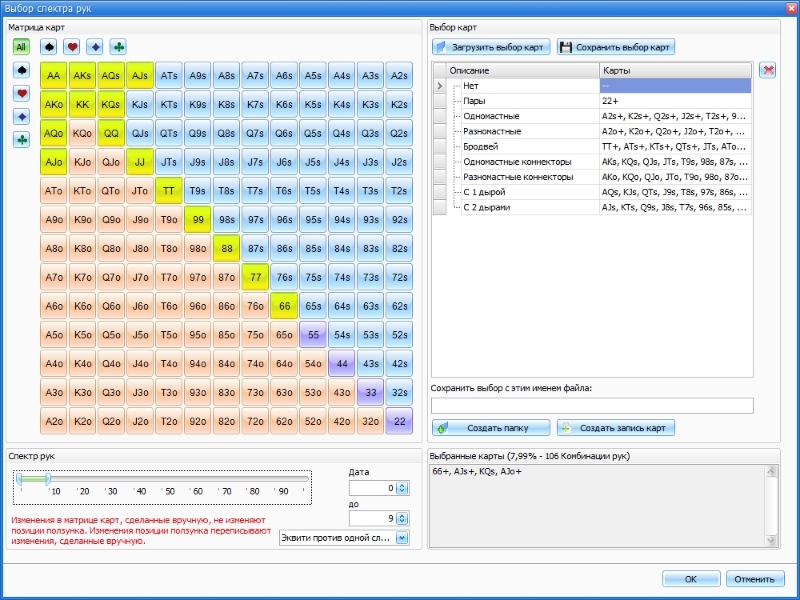800x600 pixels.
Task: Click the right range slider handle
Action: coord(48,479)
